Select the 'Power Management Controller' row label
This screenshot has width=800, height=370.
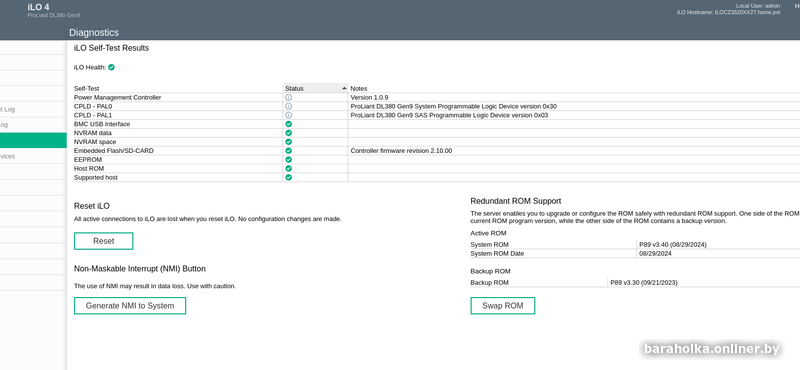(x=117, y=97)
